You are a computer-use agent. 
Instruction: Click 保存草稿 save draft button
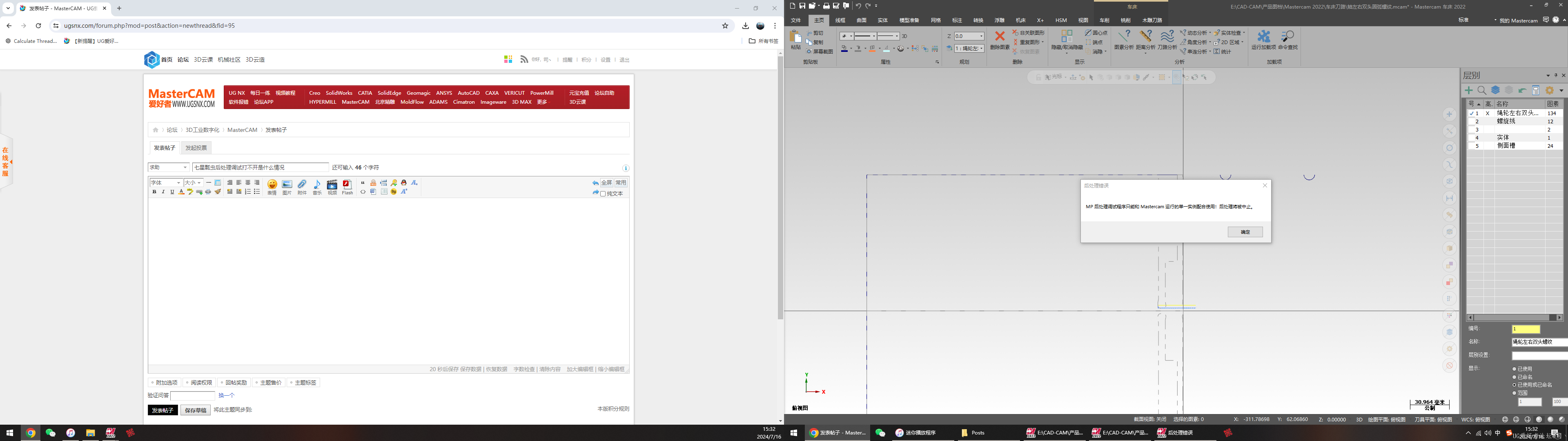pos(196,410)
